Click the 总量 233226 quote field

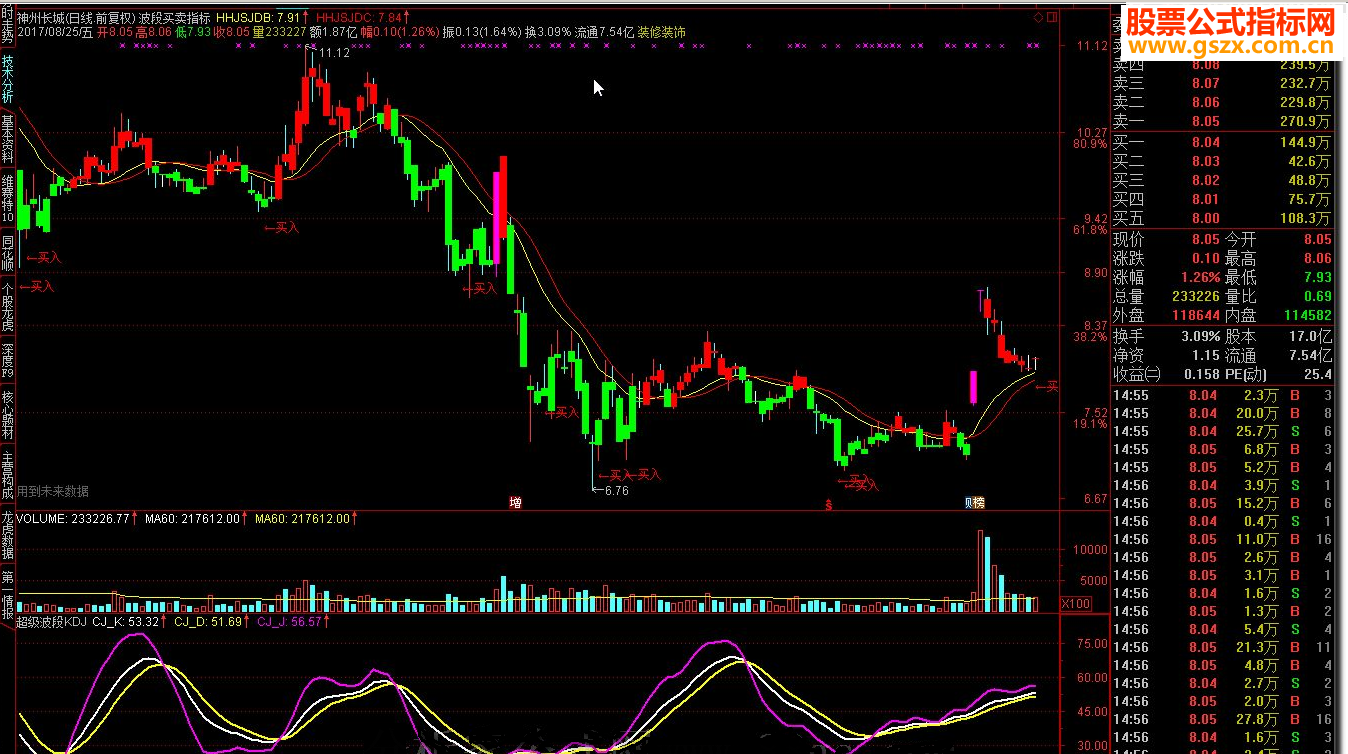pyautogui.click(x=1167, y=297)
